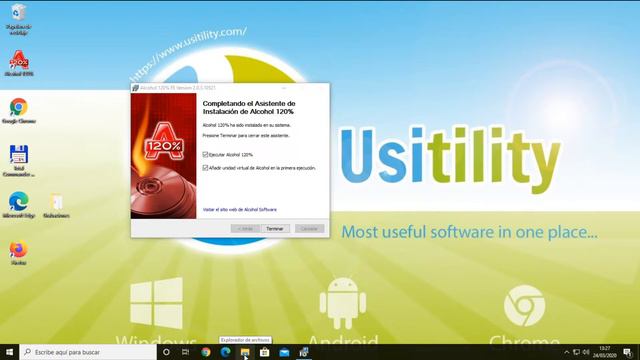640x360 pixels.
Task: Click the Terminar button in the installer
Action: [x=275, y=229]
